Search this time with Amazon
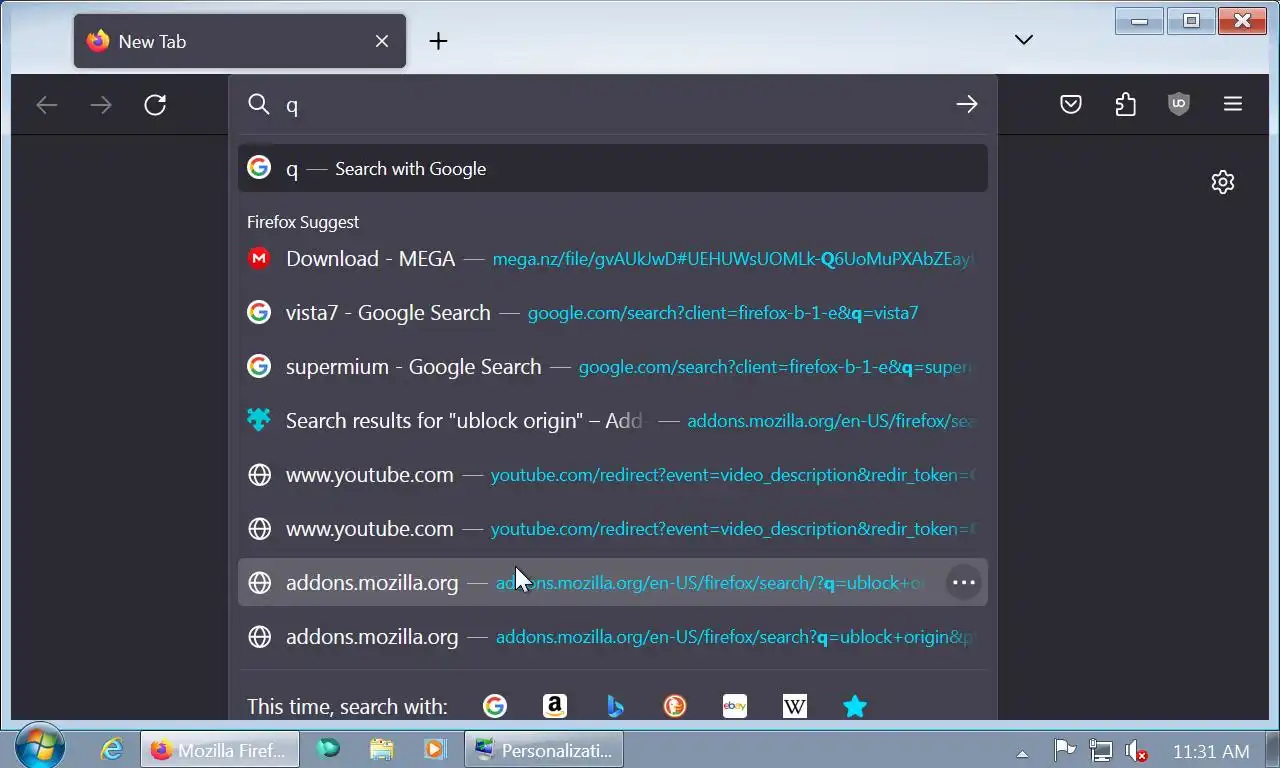The image size is (1280, 768). [x=555, y=706]
